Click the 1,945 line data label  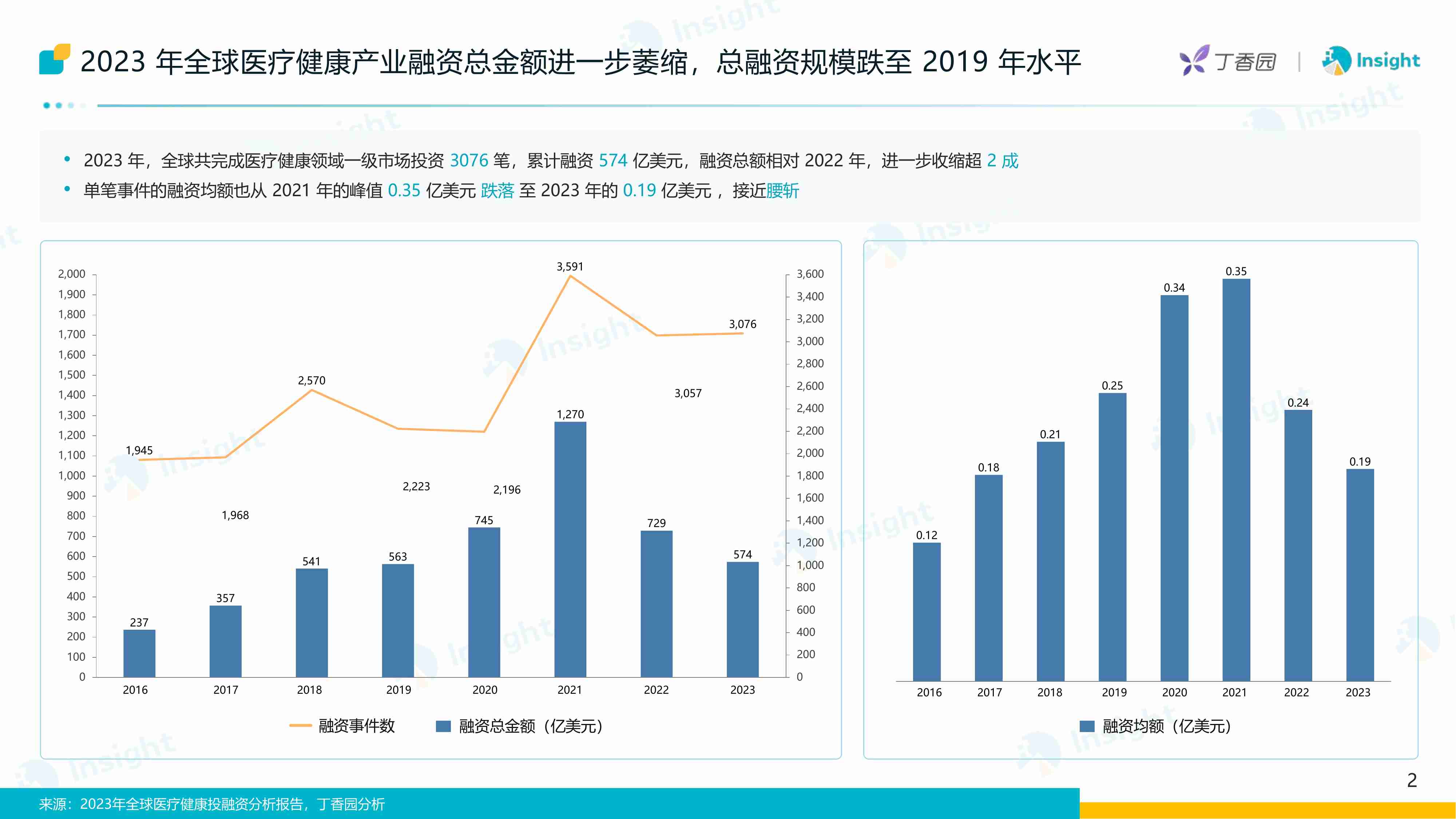(x=139, y=451)
